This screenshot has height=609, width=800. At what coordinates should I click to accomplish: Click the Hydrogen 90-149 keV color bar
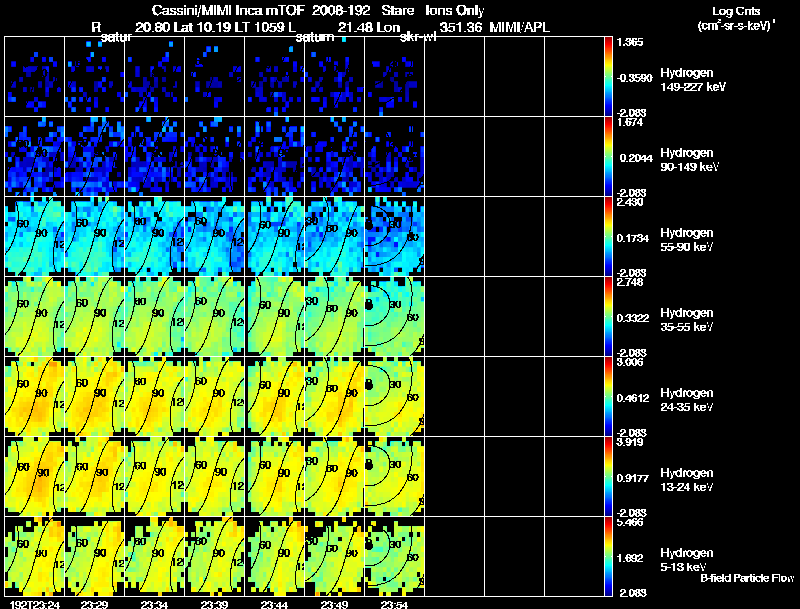608,157
